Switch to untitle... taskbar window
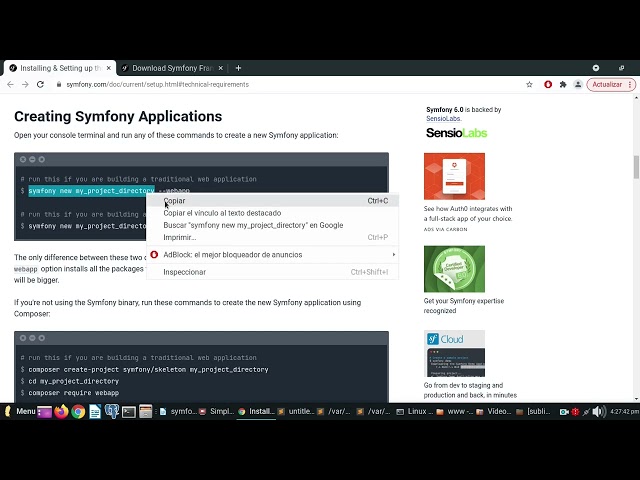This screenshot has height=480, width=640. [296, 411]
